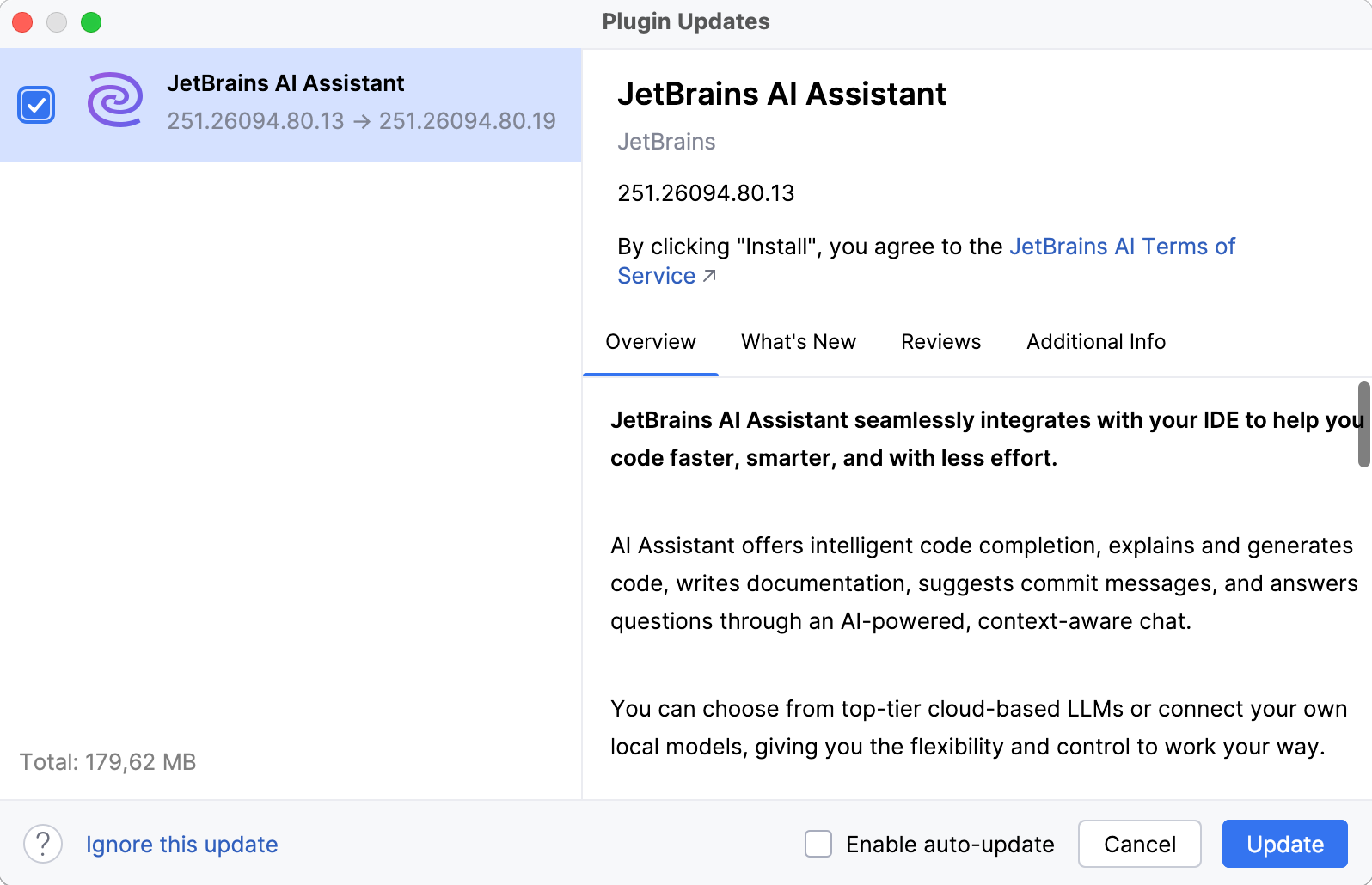
Task: Click the JetBrains vendor name under the title
Action: (666, 142)
